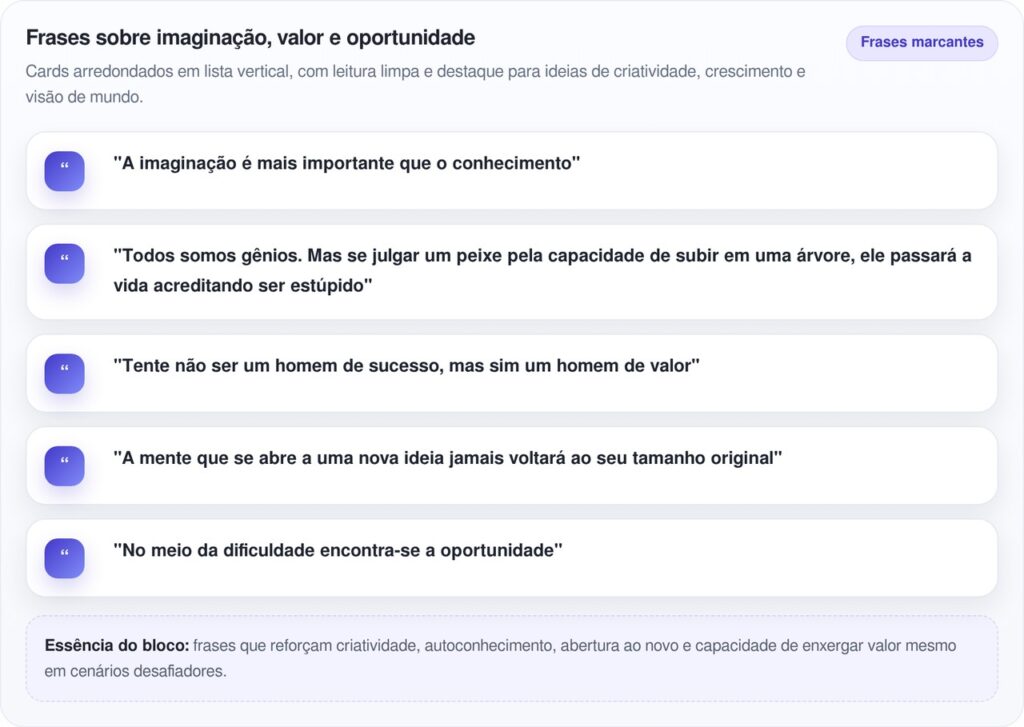Click the heading 'Frases sobre imaginação, valor e oportunidade'
The width and height of the screenshot is (1024, 727).
[250, 39]
